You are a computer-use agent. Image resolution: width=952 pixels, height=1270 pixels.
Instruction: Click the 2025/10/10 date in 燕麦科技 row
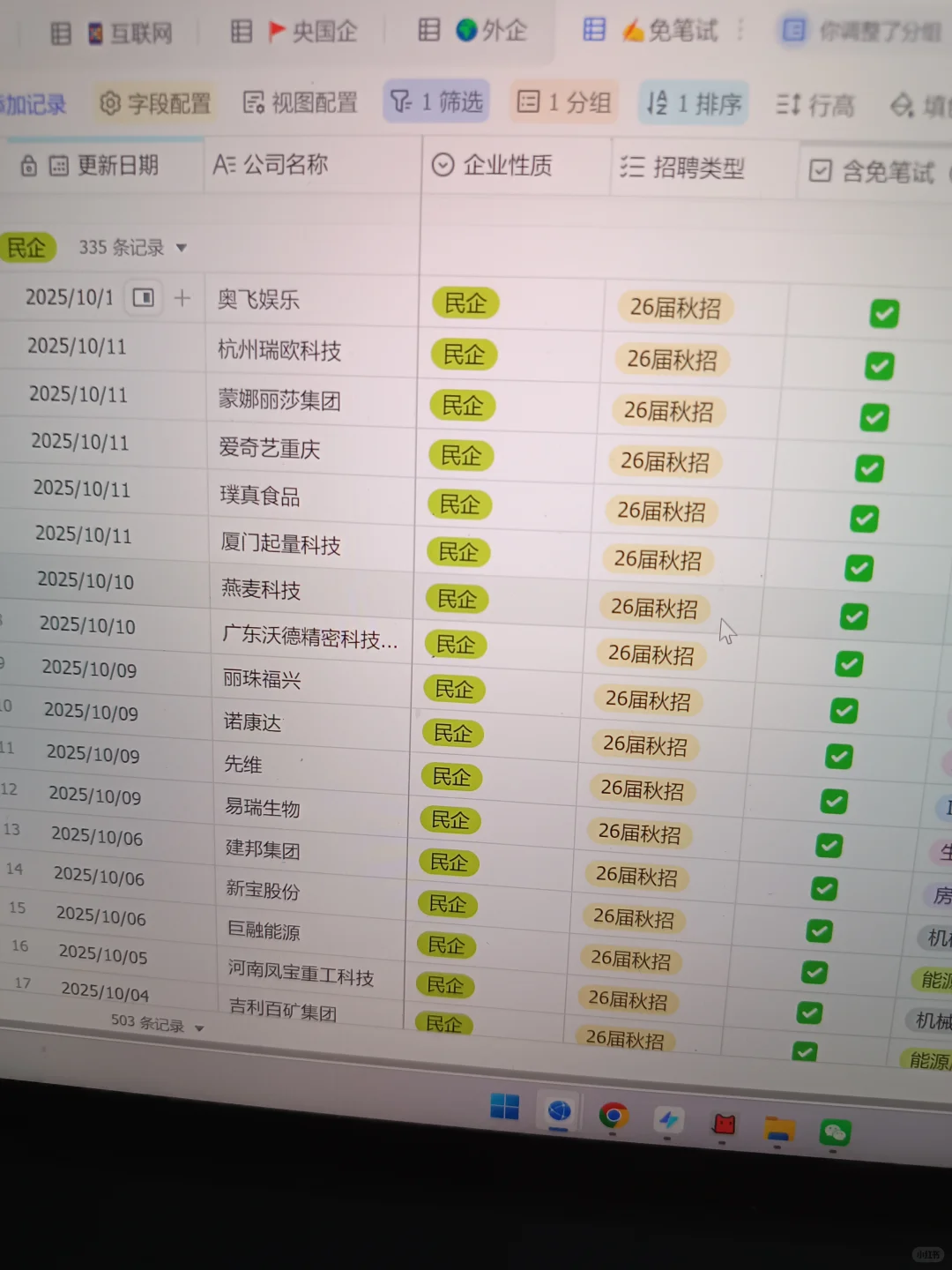coord(86,580)
